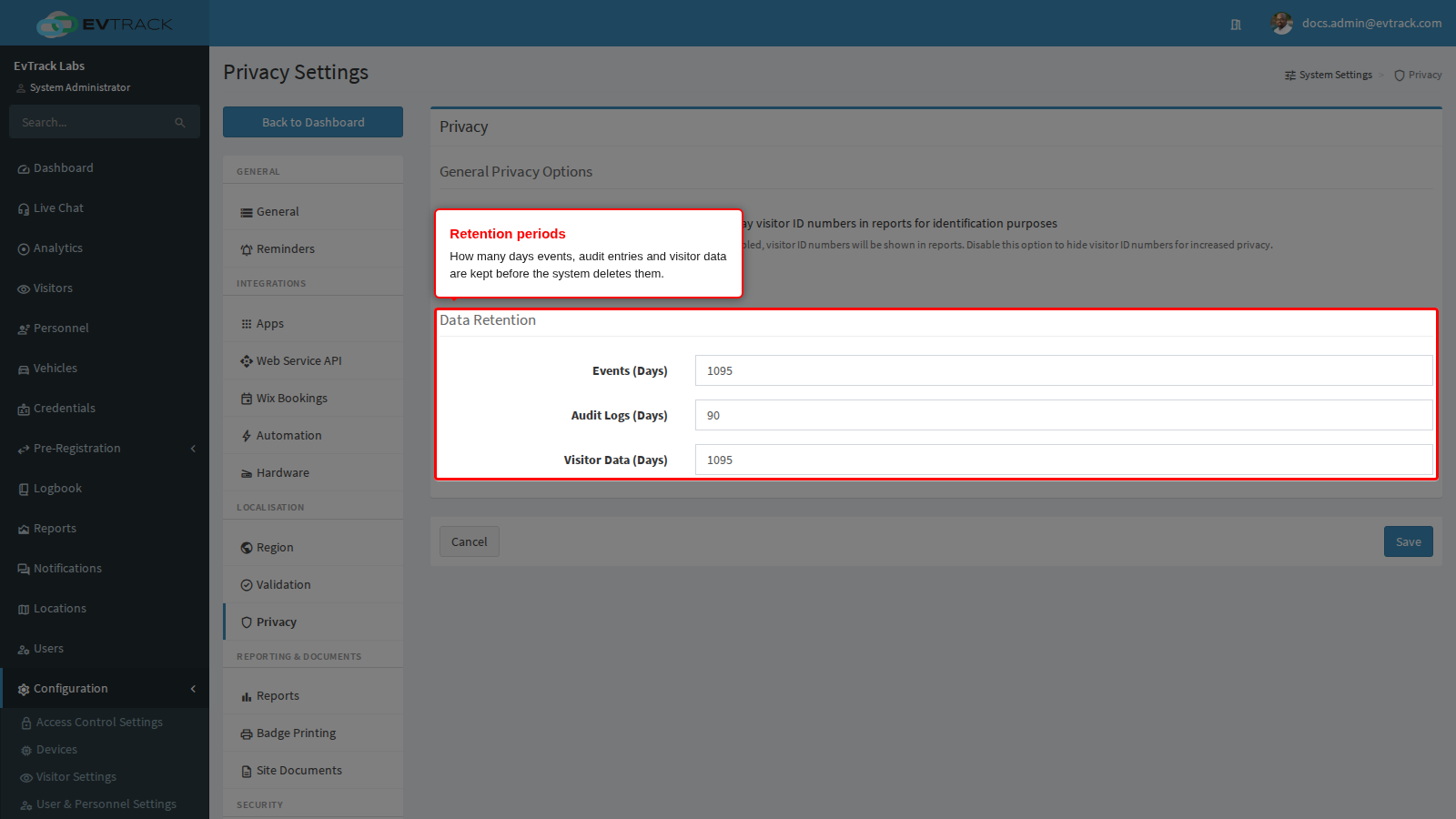Open the docs.admin@evtrack.com account menu
Image resolution: width=1456 pixels, height=819 pixels.
click(1357, 24)
